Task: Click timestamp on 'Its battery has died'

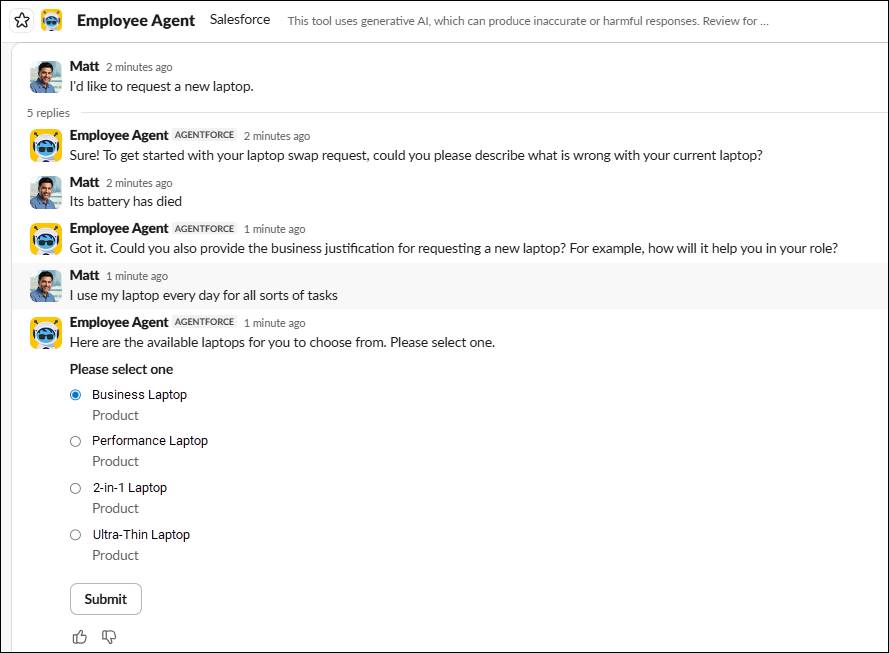Action: tap(139, 183)
